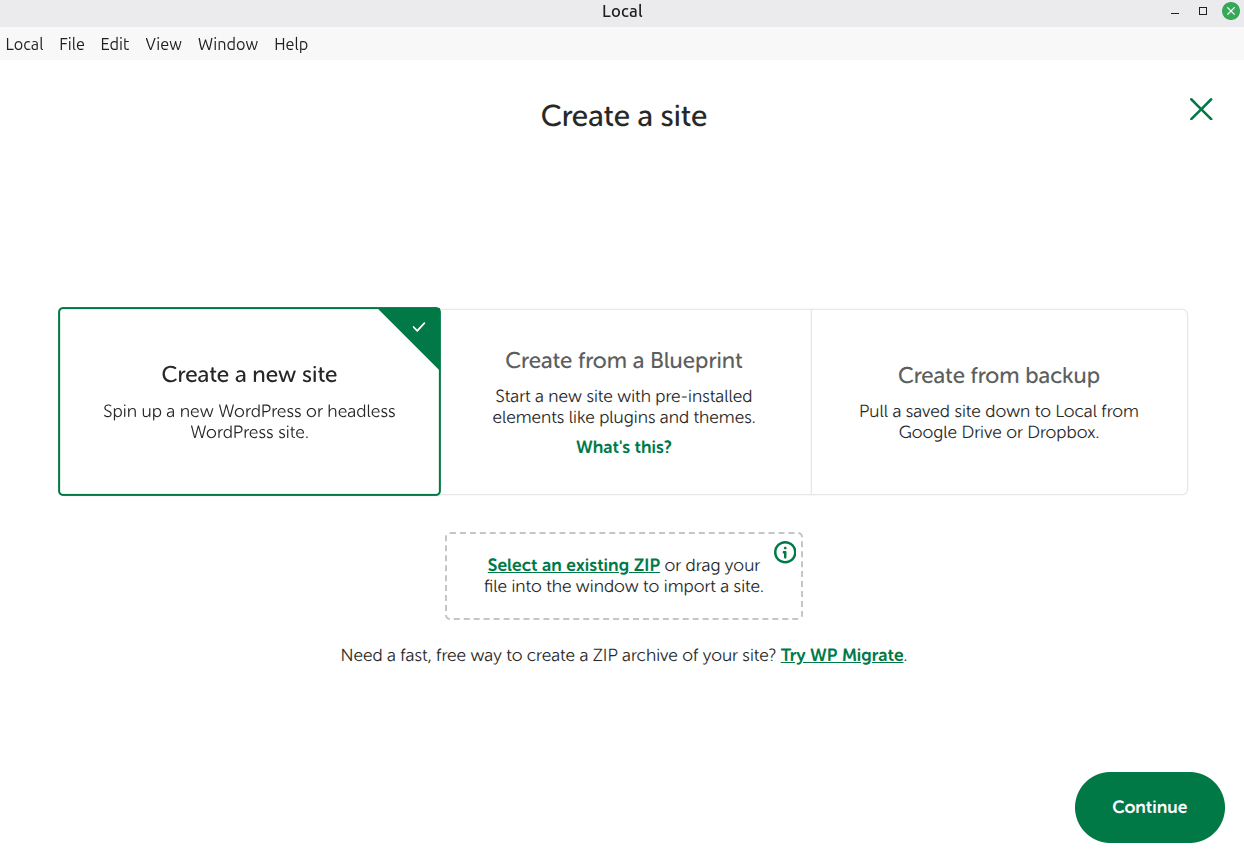Choose the Create from backup option
This screenshot has height=864, width=1244.
(999, 401)
